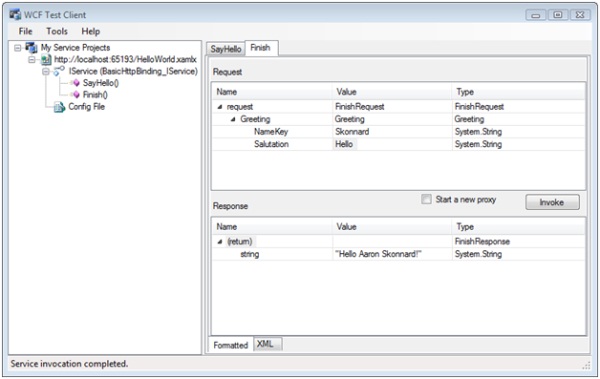This screenshot has width=600, height=379.
Task: Open the Help menu
Action: pos(91,31)
